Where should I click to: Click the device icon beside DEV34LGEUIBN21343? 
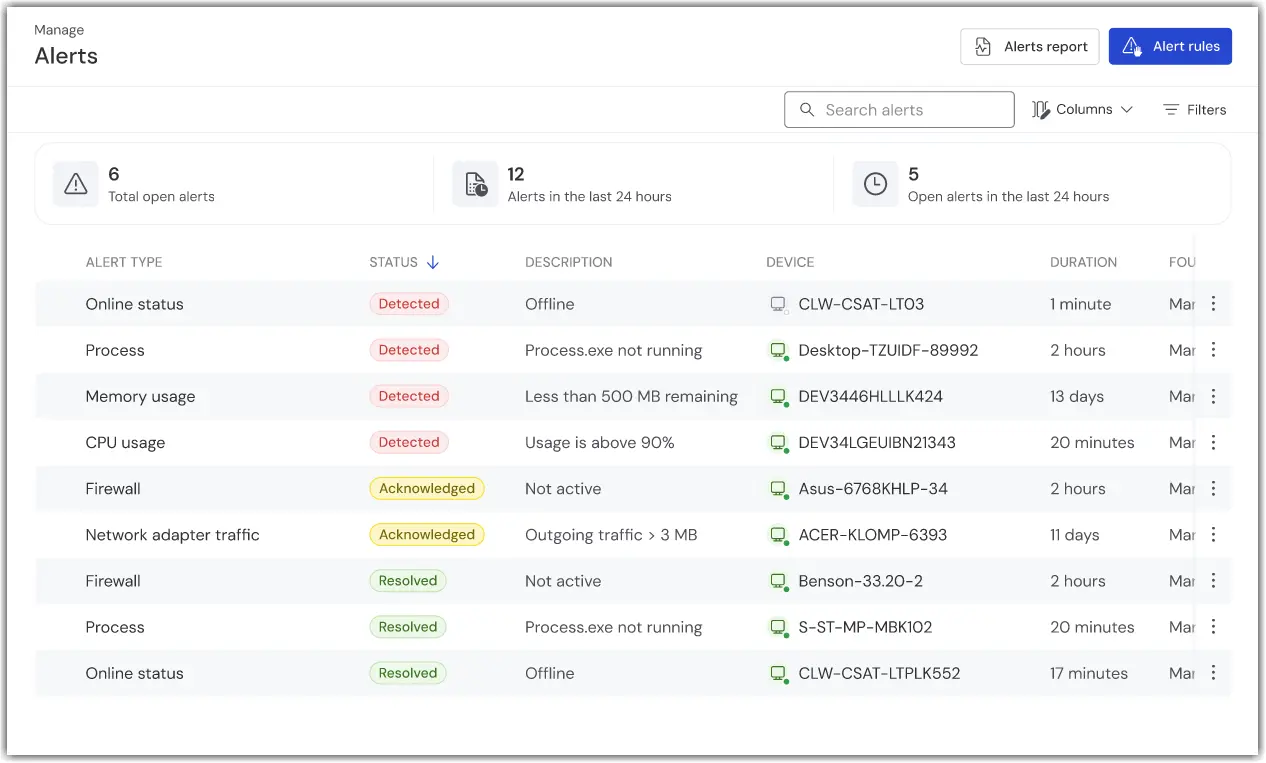tap(778, 442)
